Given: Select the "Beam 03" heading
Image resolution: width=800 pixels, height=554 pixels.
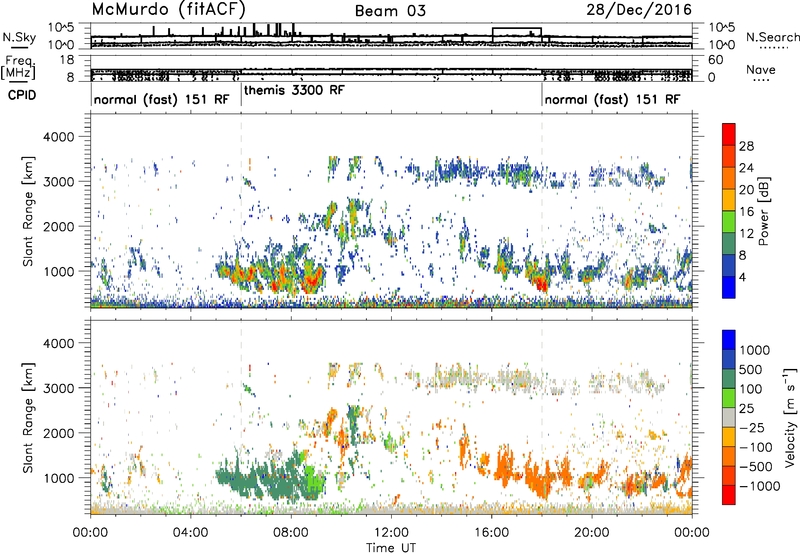Looking at the screenshot, I should pos(390,11).
